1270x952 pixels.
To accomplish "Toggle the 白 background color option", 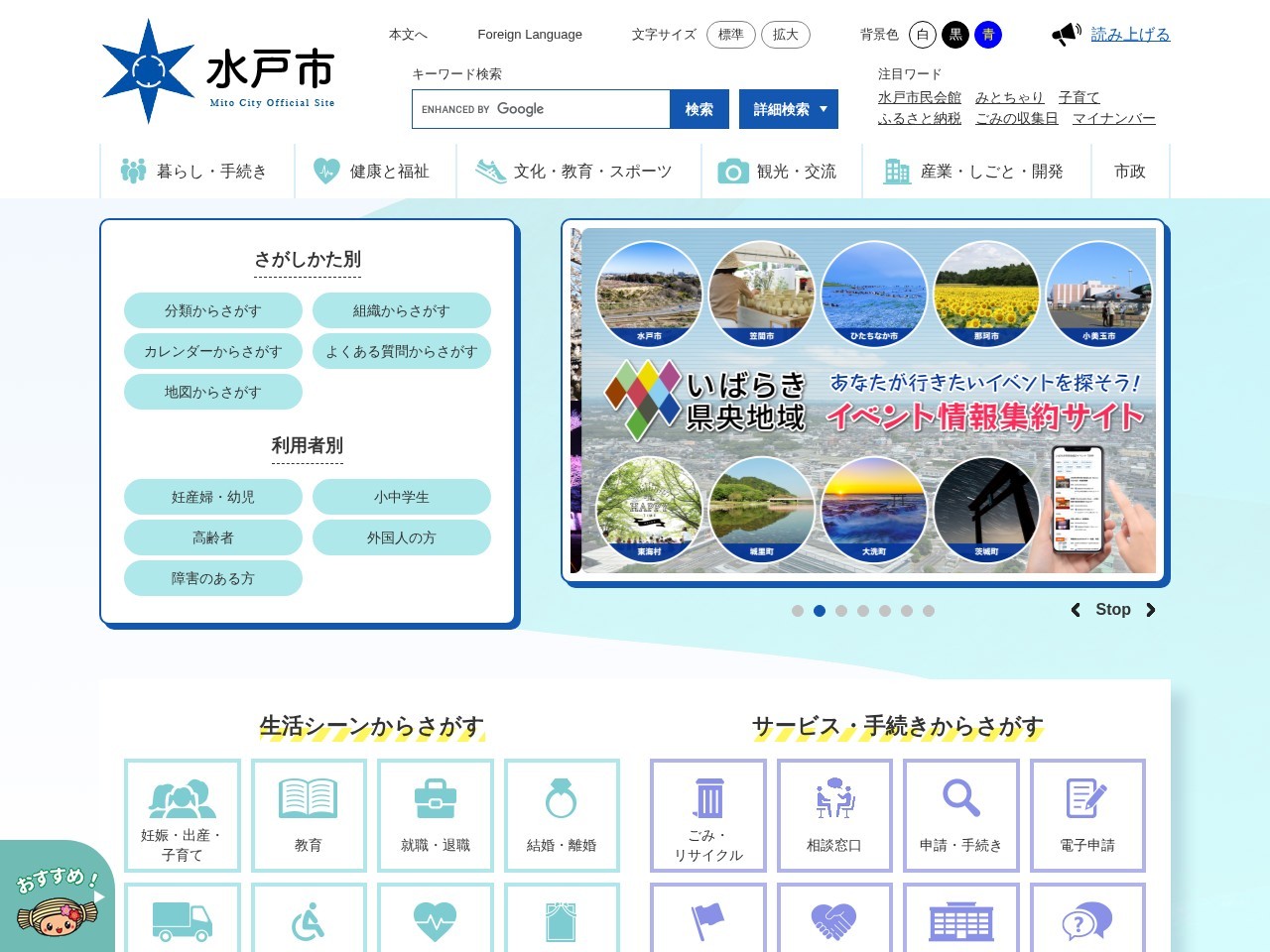I will pyautogui.click(x=923, y=34).
